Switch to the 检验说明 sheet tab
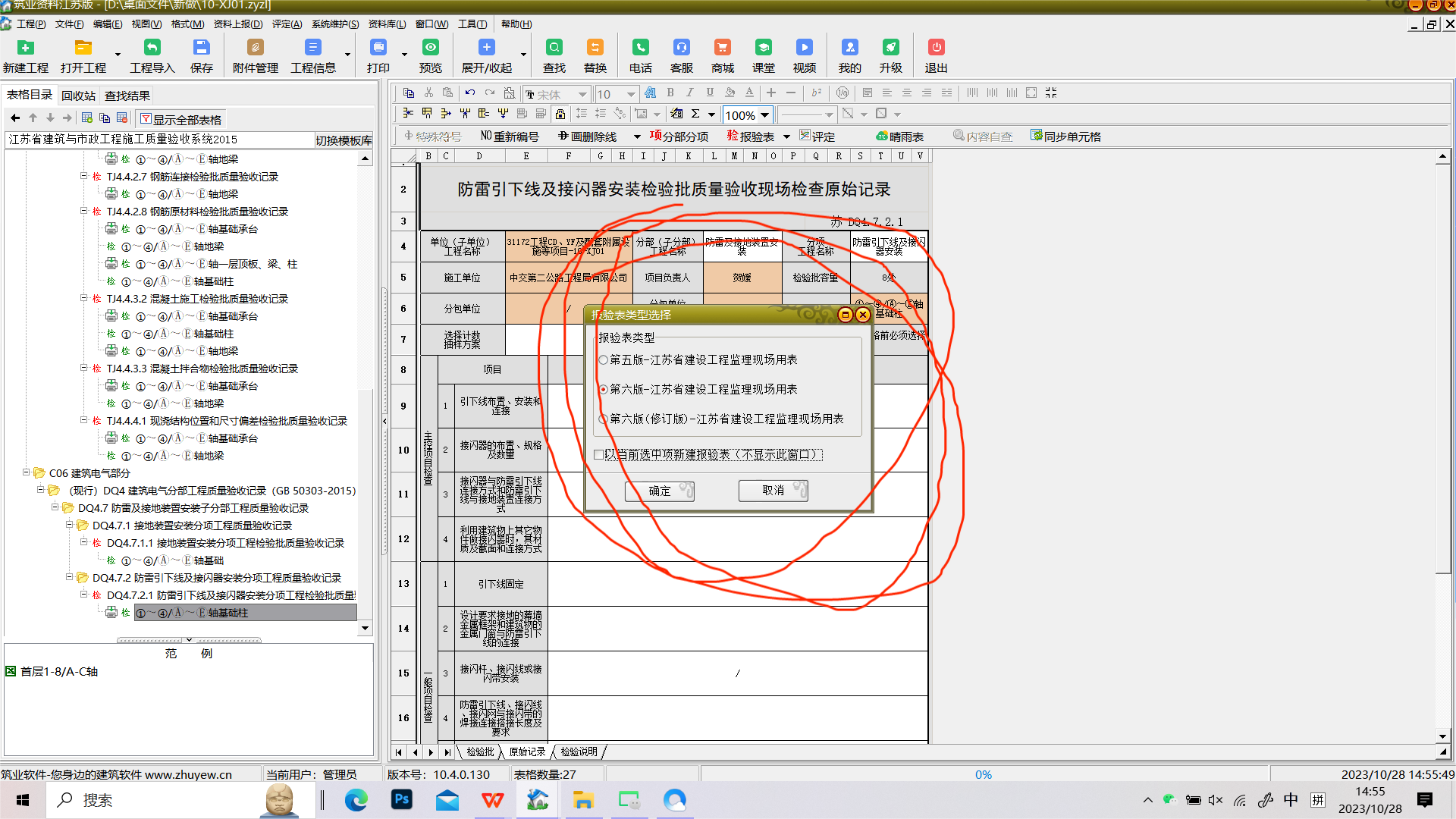The width and height of the screenshot is (1456, 819). pos(579,752)
